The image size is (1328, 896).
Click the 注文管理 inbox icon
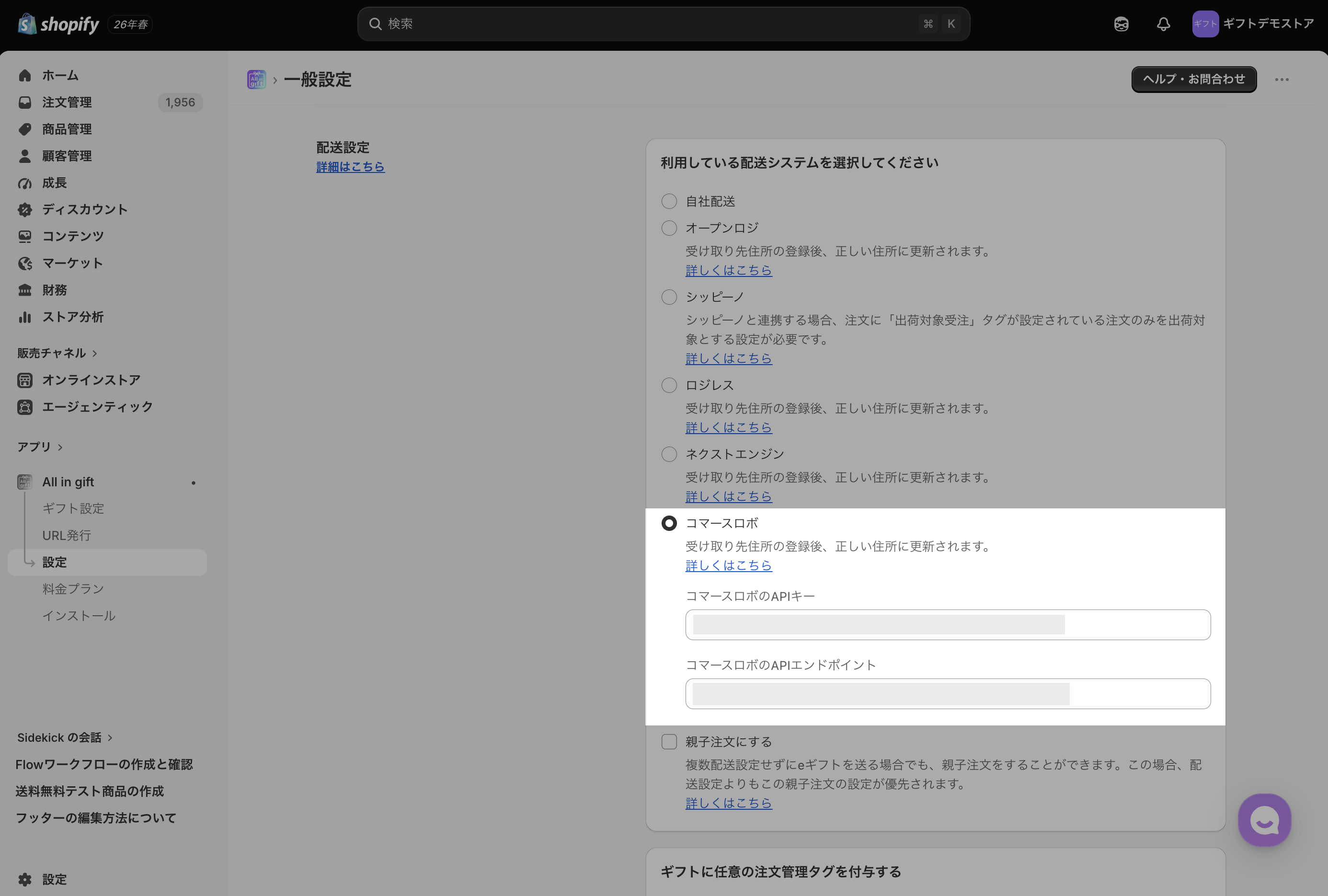24,102
